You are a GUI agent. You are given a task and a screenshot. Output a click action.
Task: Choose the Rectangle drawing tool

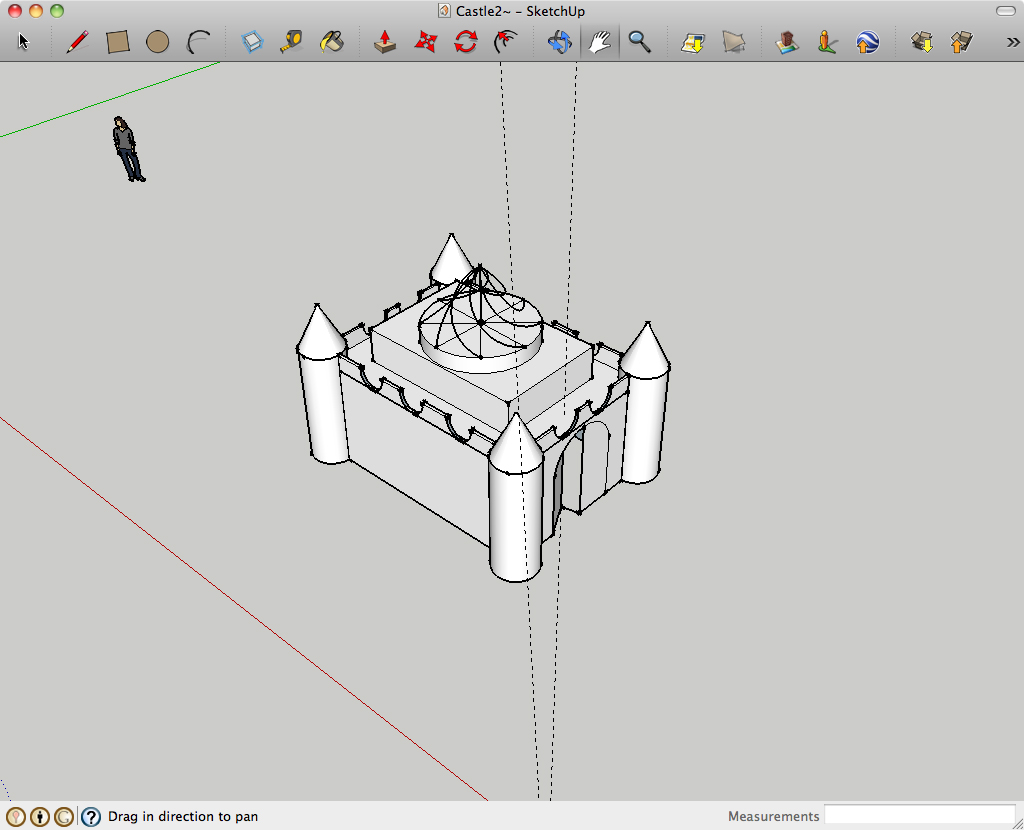pyautogui.click(x=118, y=42)
